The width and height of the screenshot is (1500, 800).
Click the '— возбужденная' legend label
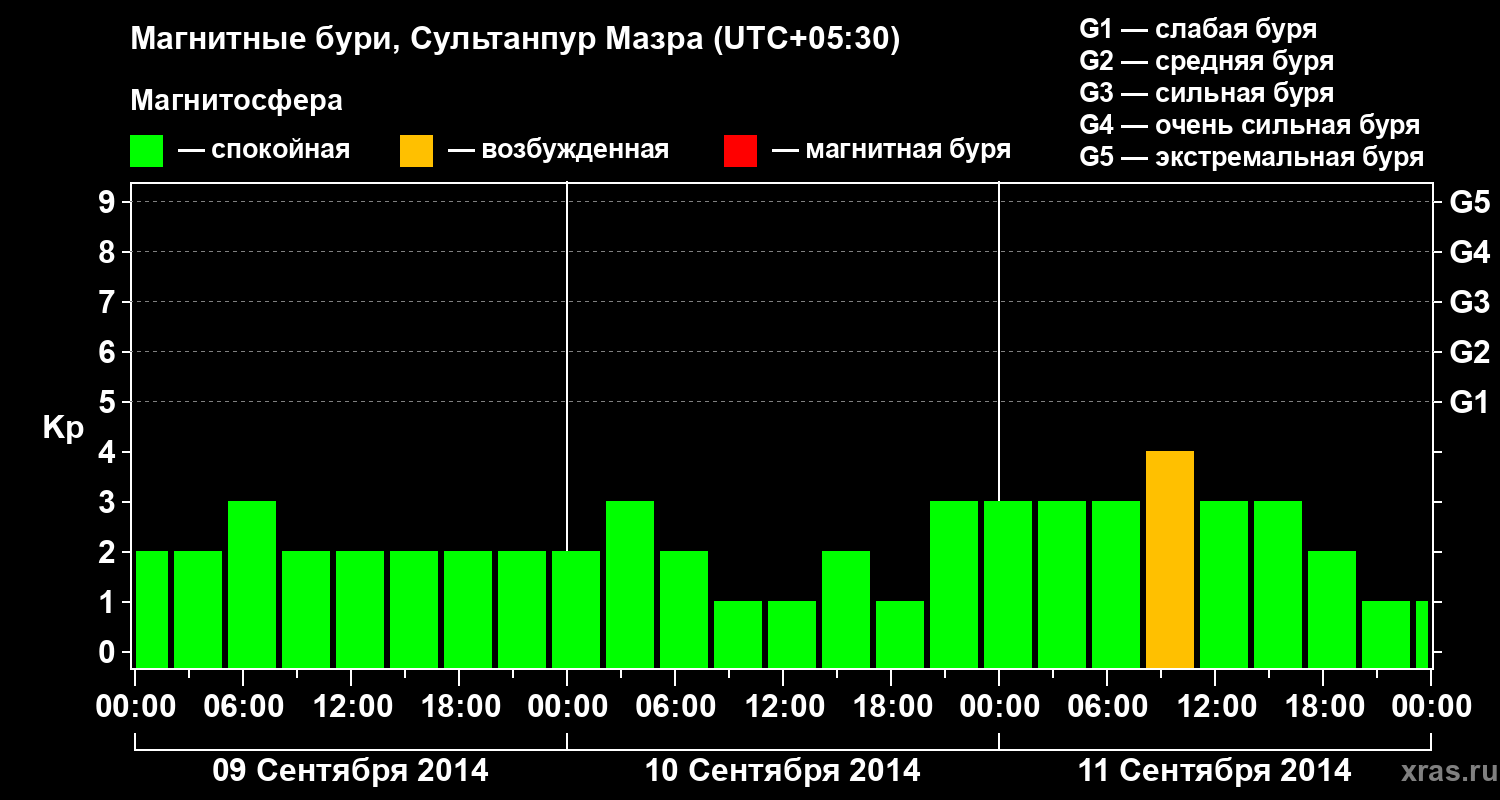558,151
